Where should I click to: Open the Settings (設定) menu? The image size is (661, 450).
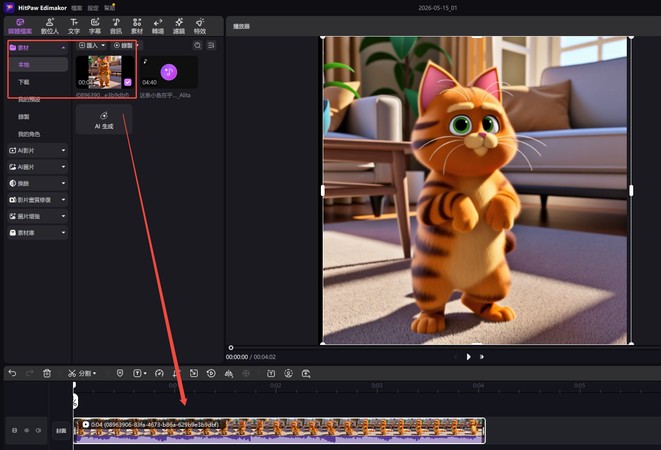point(93,8)
